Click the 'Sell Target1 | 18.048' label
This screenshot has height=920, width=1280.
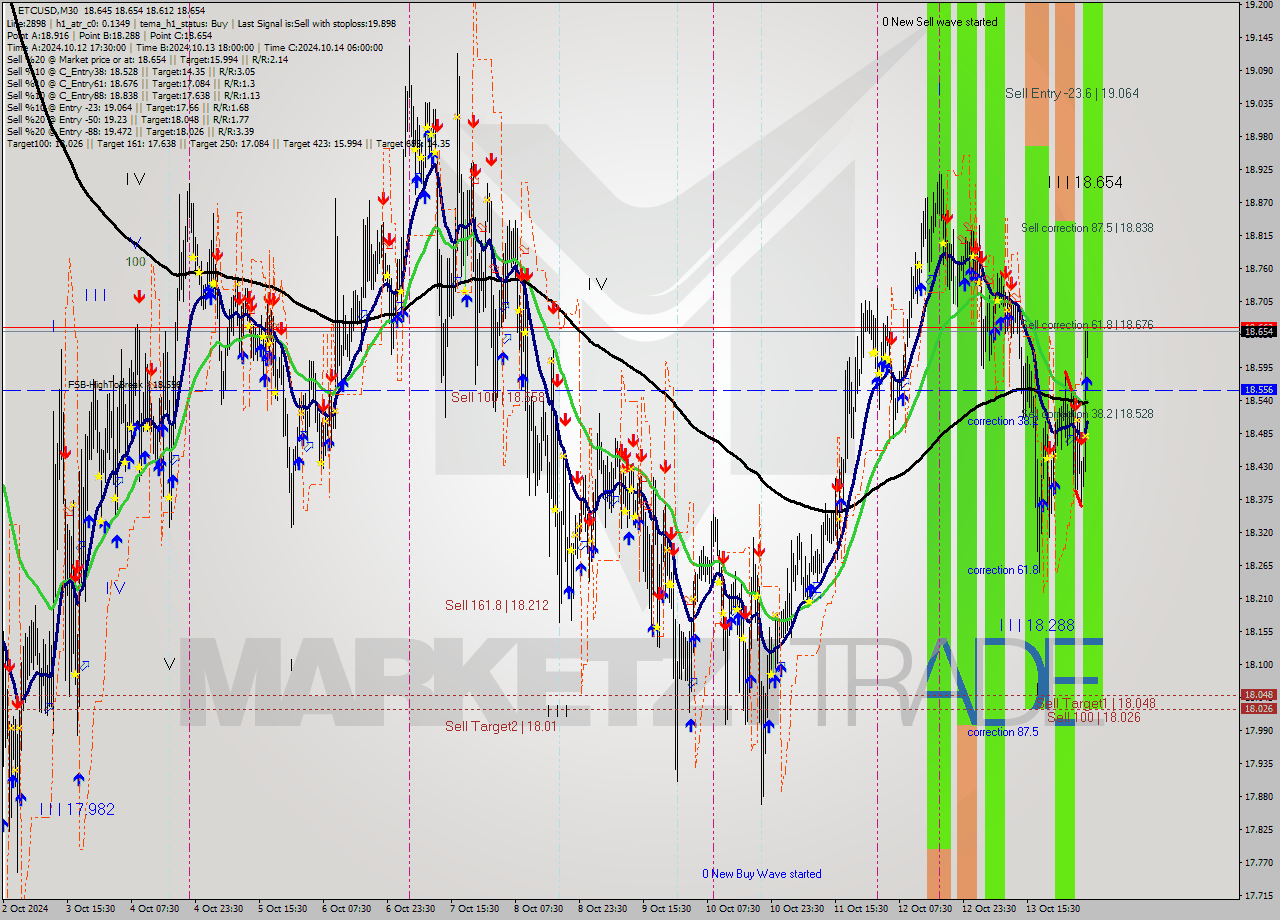[x=1096, y=703]
